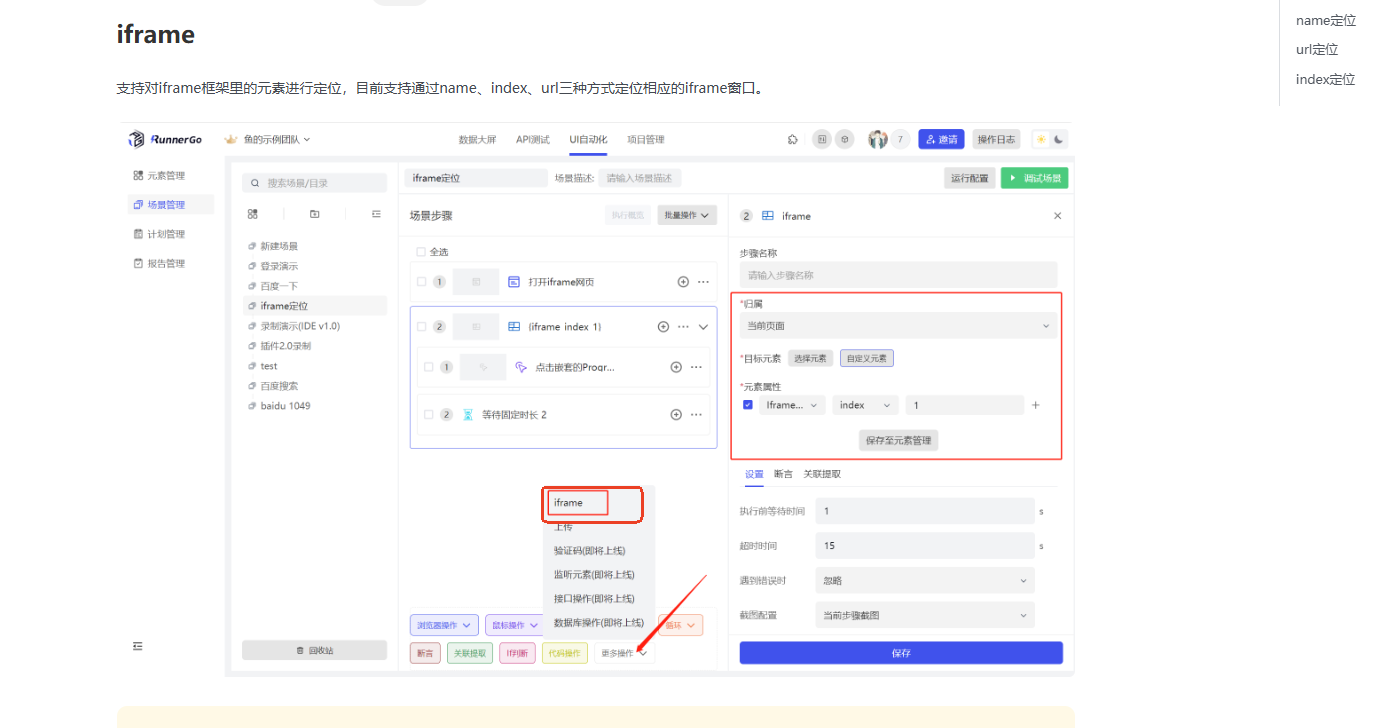Click plus icon beside element attribute value
Screen dimensions: 1387x728
1036,405
